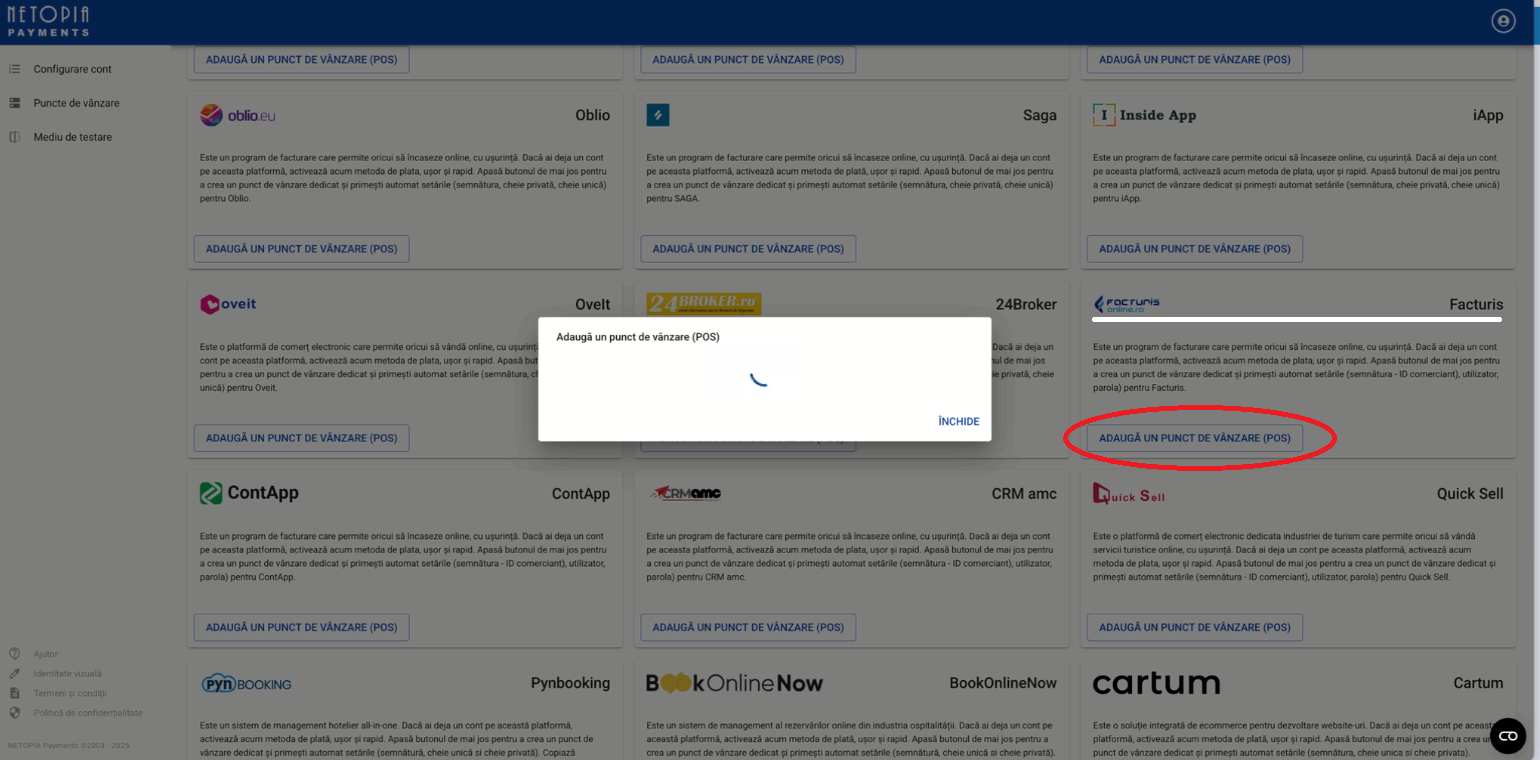This screenshot has width=1540, height=760.
Task: Click the Inside App logo
Action: pyautogui.click(x=1144, y=115)
